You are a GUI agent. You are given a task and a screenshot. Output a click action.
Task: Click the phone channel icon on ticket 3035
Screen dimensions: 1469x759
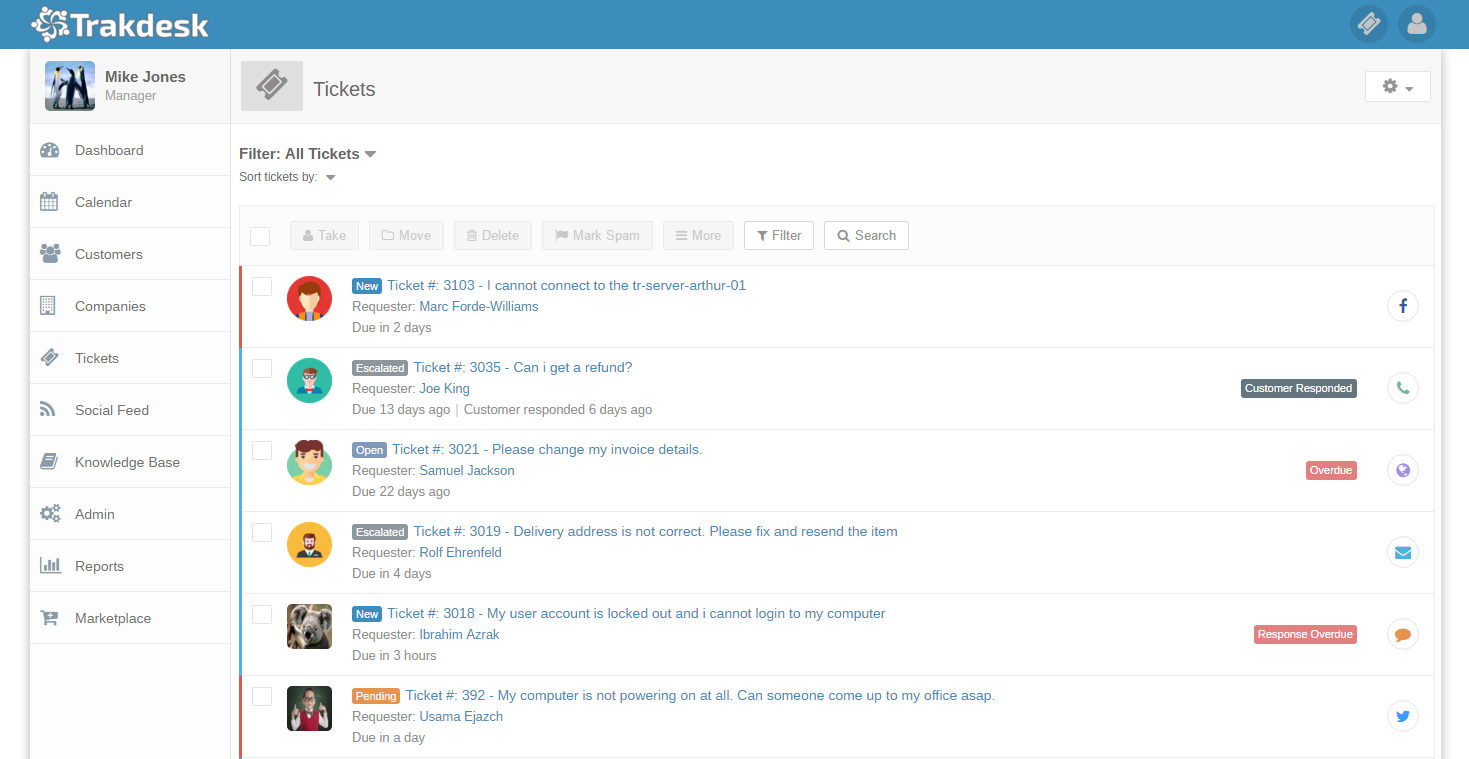(1402, 388)
